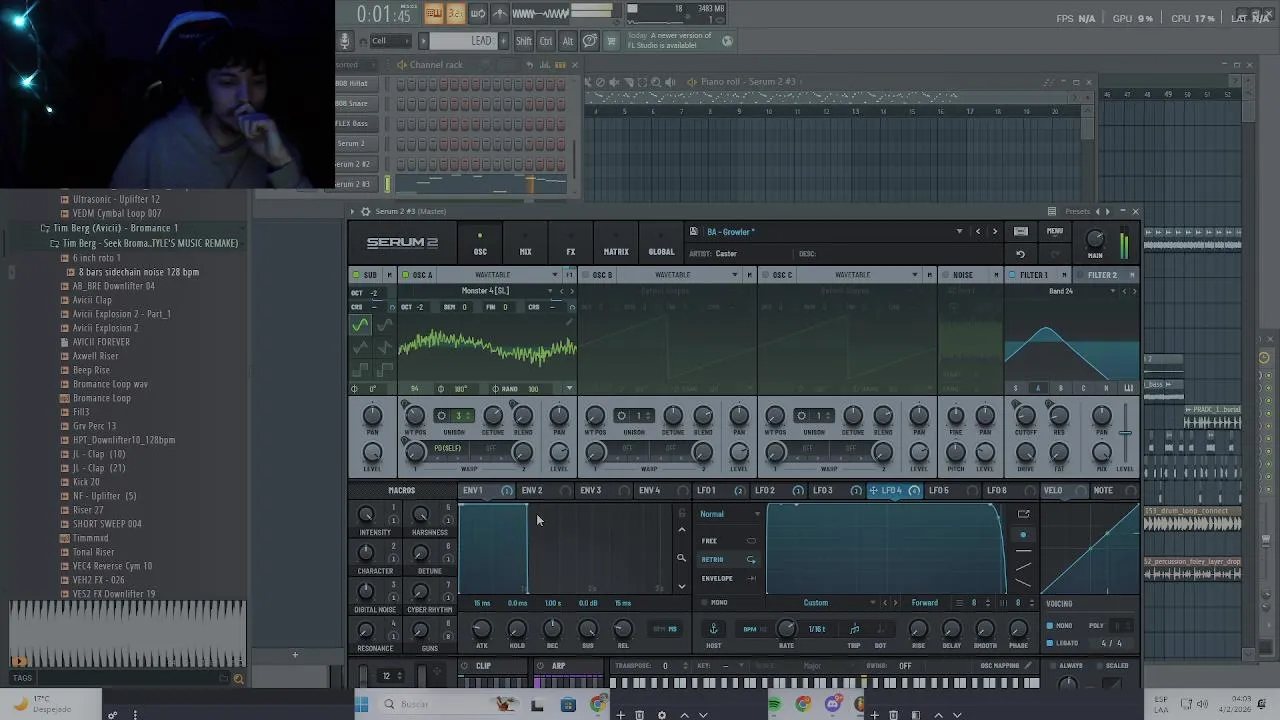This screenshot has height=720, width=1280.
Task: Open the LFO Custom shape dropdown
Action: (824, 603)
